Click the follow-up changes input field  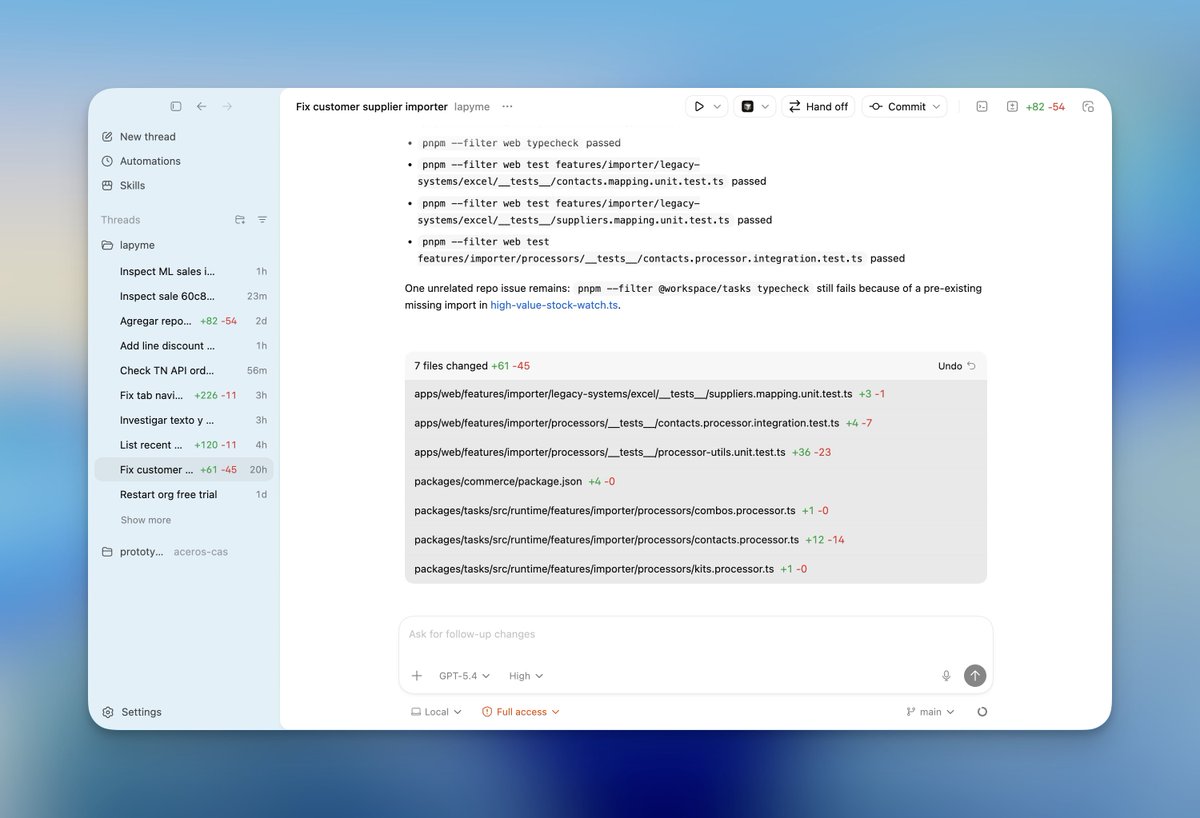coord(695,634)
